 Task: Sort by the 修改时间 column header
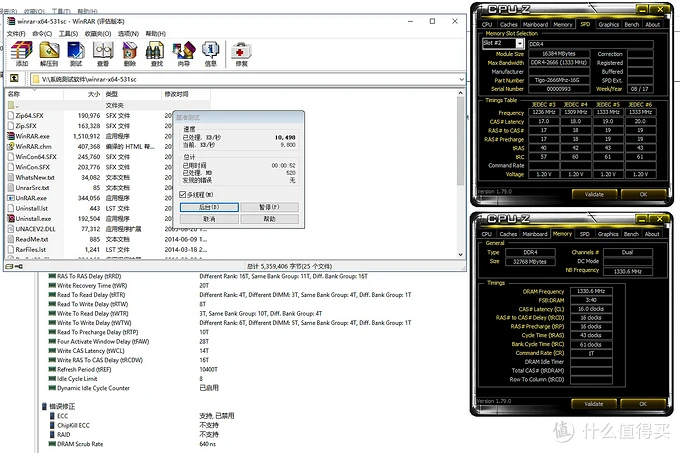186,94
